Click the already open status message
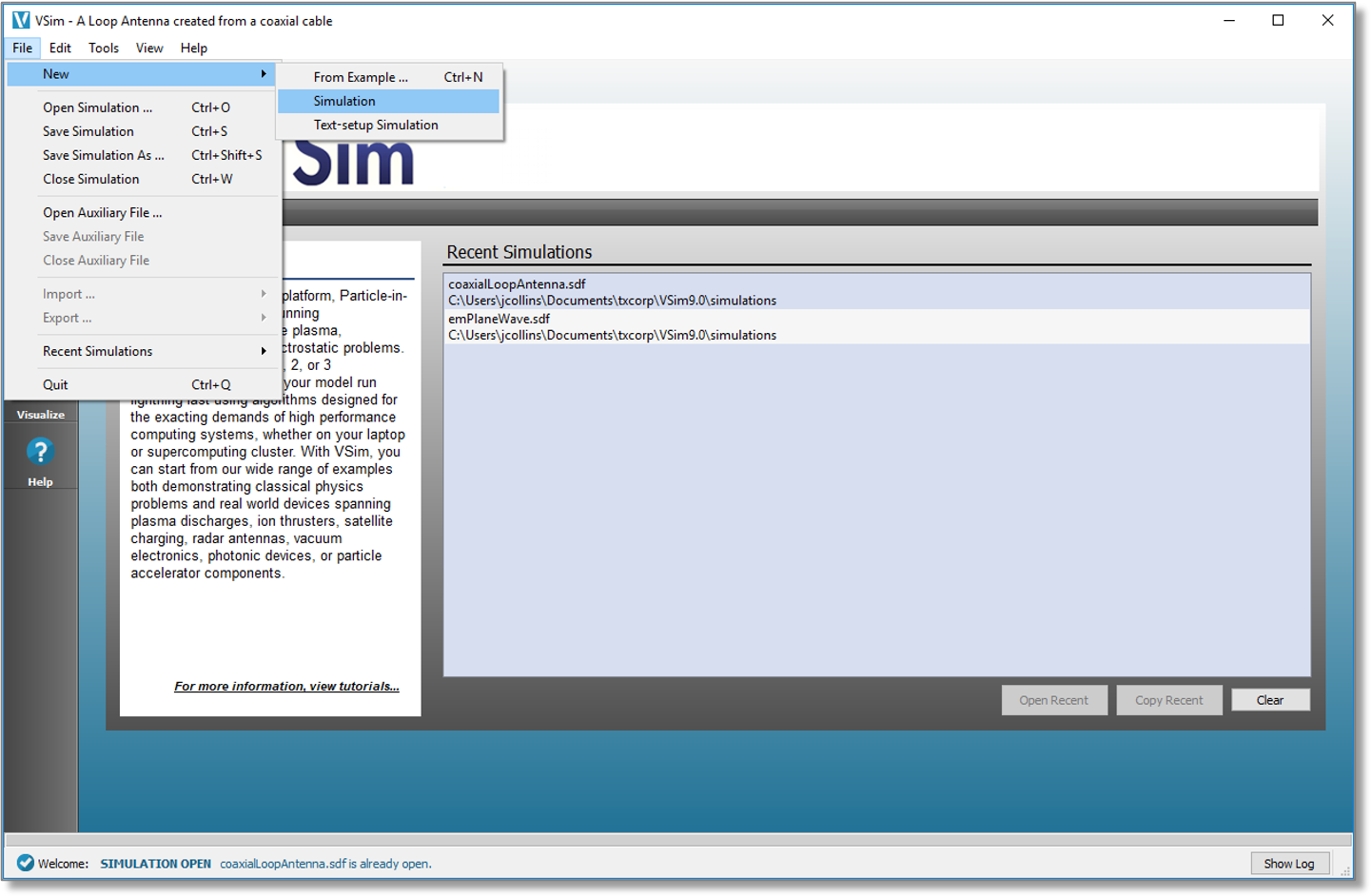The image size is (1372, 896). pyautogui.click(x=325, y=864)
